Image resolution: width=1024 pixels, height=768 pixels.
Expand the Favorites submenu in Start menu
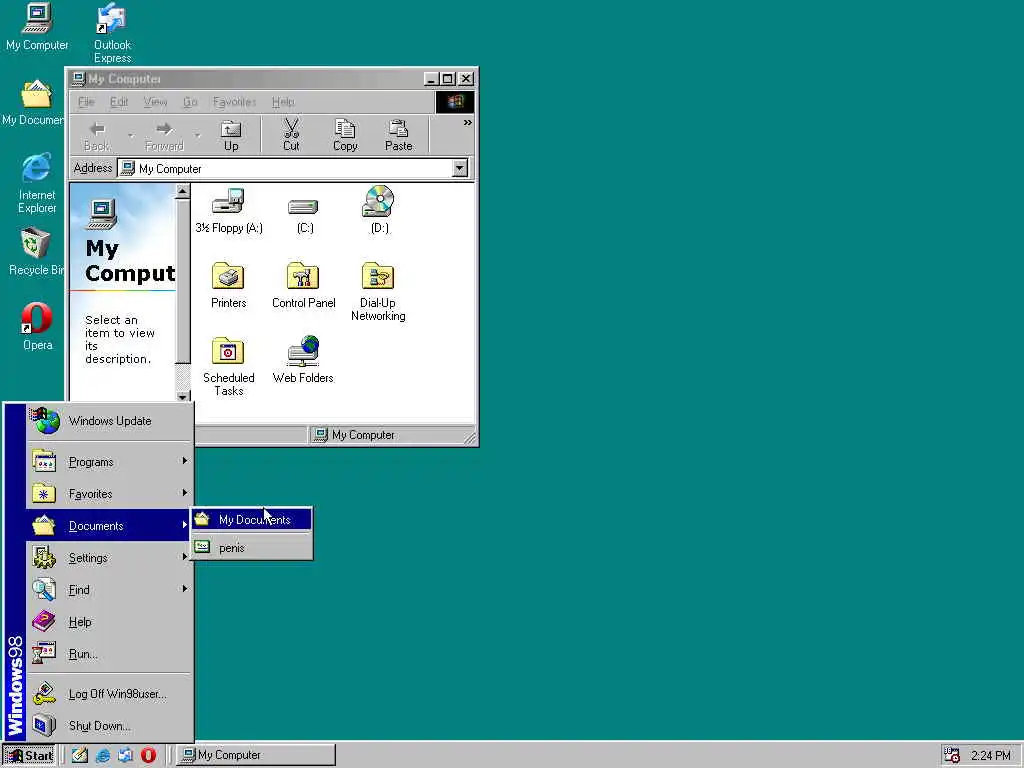click(110, 494)
